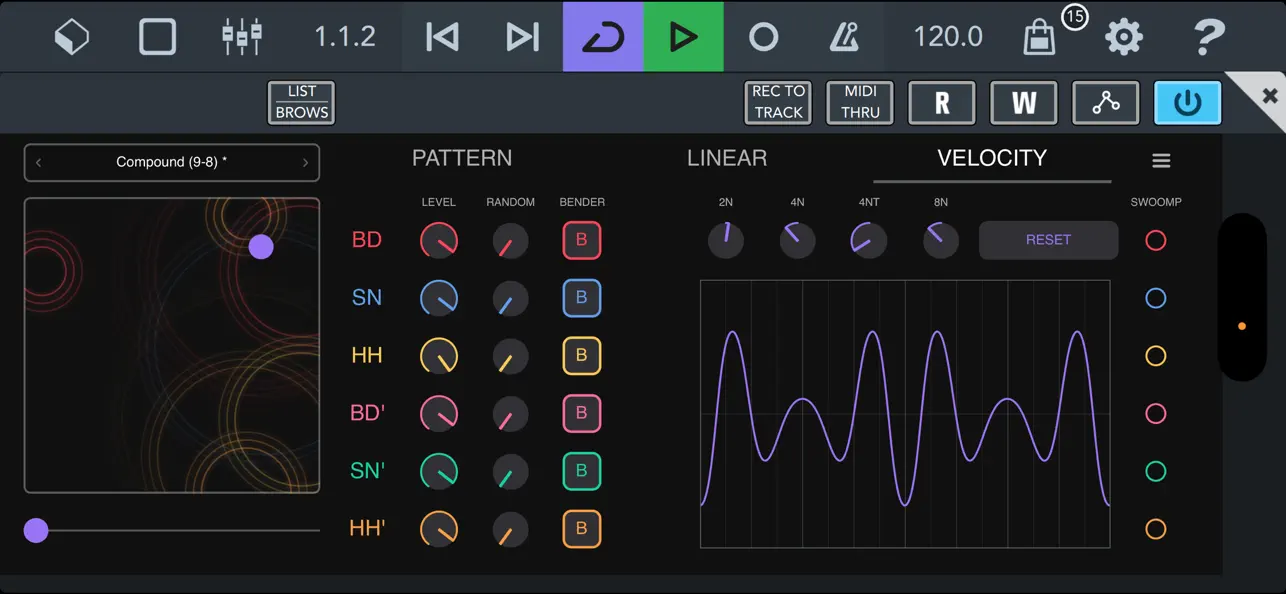1286x594 pixels.
Task: Toggle the SN' bender B button
Action: click(x=582, y=471)
